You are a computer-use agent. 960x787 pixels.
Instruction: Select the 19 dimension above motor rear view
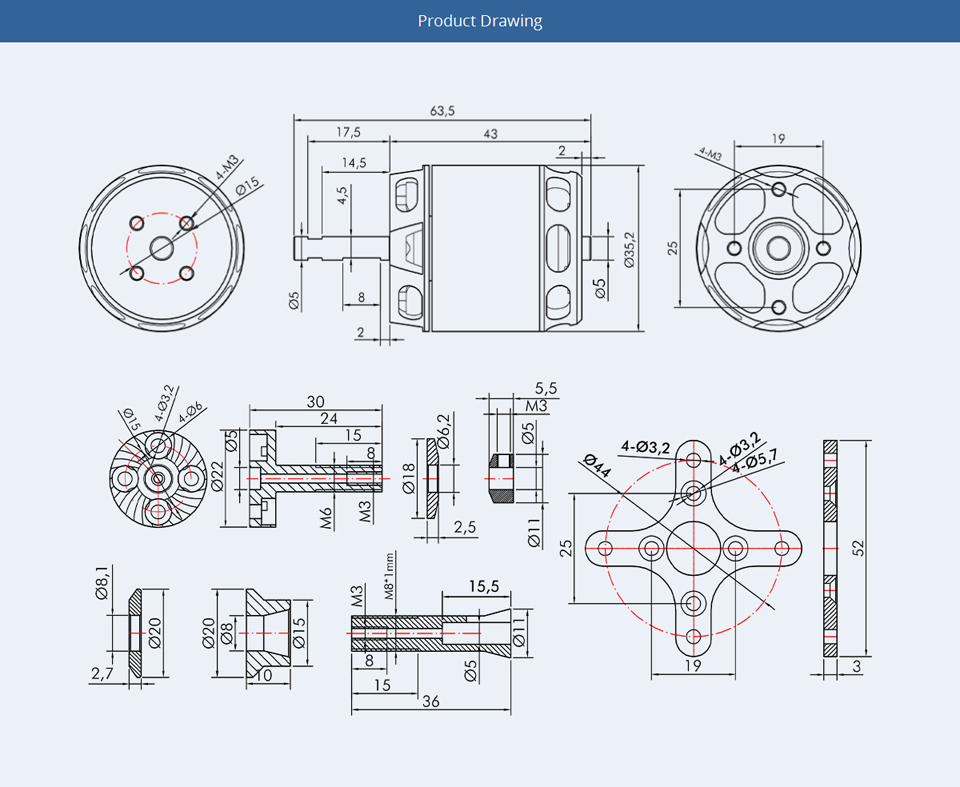click(x=778, y=138)
